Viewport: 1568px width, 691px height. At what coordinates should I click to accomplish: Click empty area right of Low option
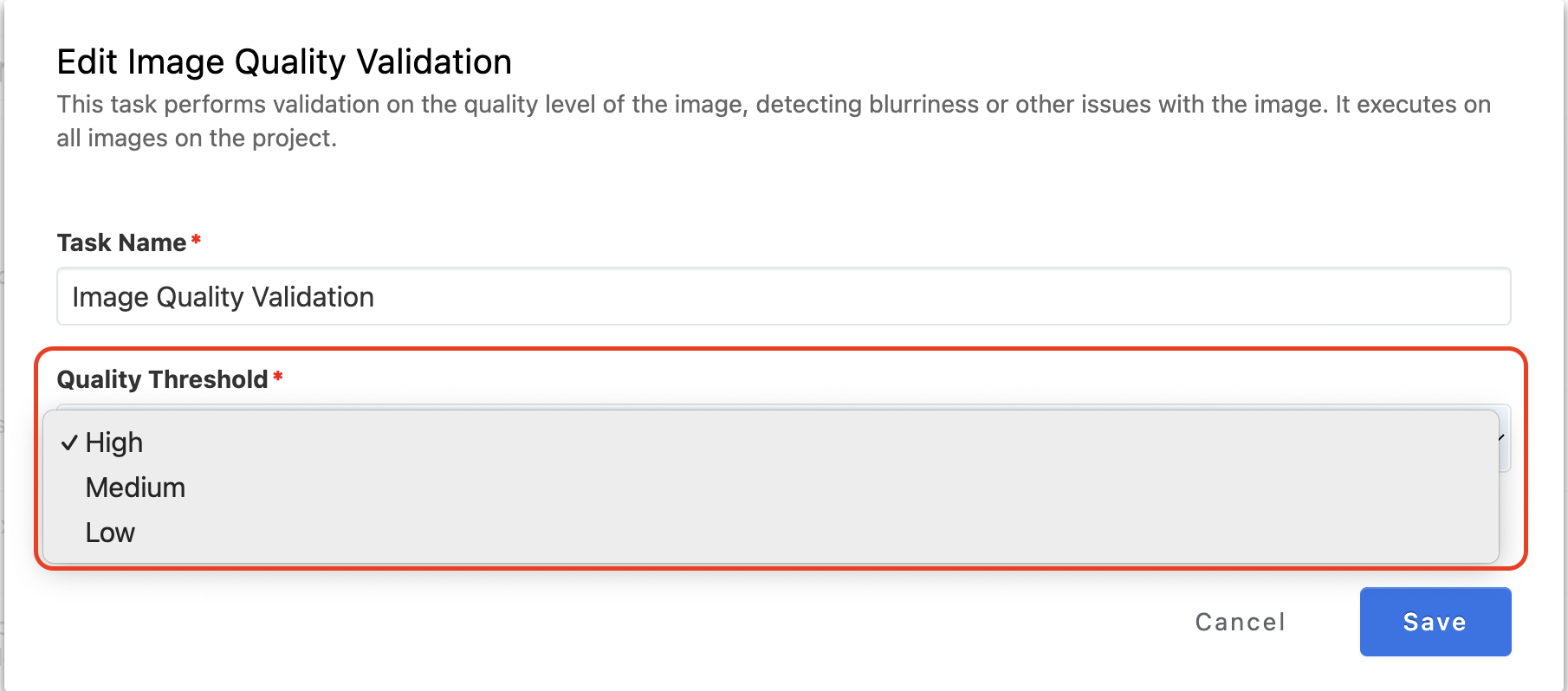coord(780,533)
